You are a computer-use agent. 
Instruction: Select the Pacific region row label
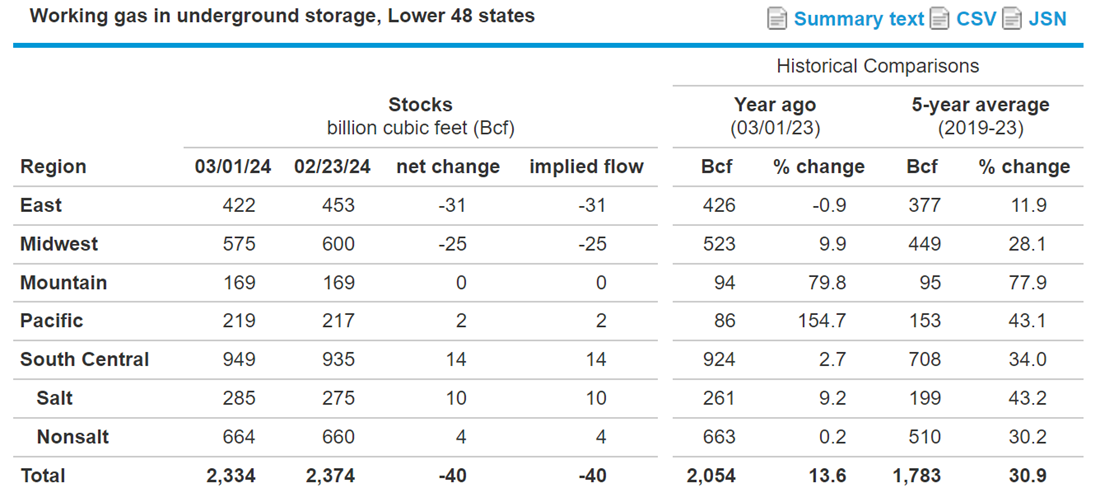click(x=52, y=321)
